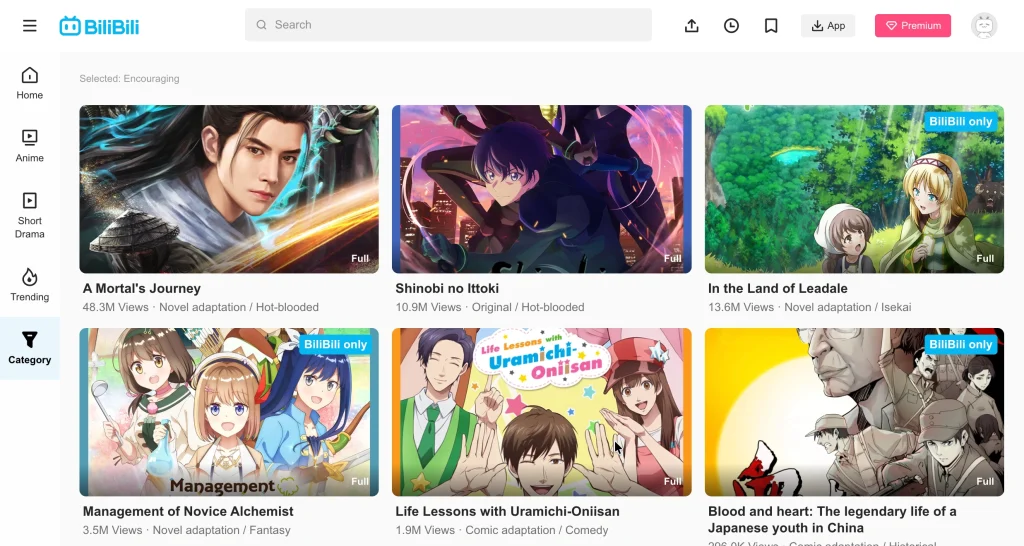The height and width of the screenshot is (546, 1024).
Task: Click '10.9M Views · Original / Hot-blooded' text
Action: [490, 307]
